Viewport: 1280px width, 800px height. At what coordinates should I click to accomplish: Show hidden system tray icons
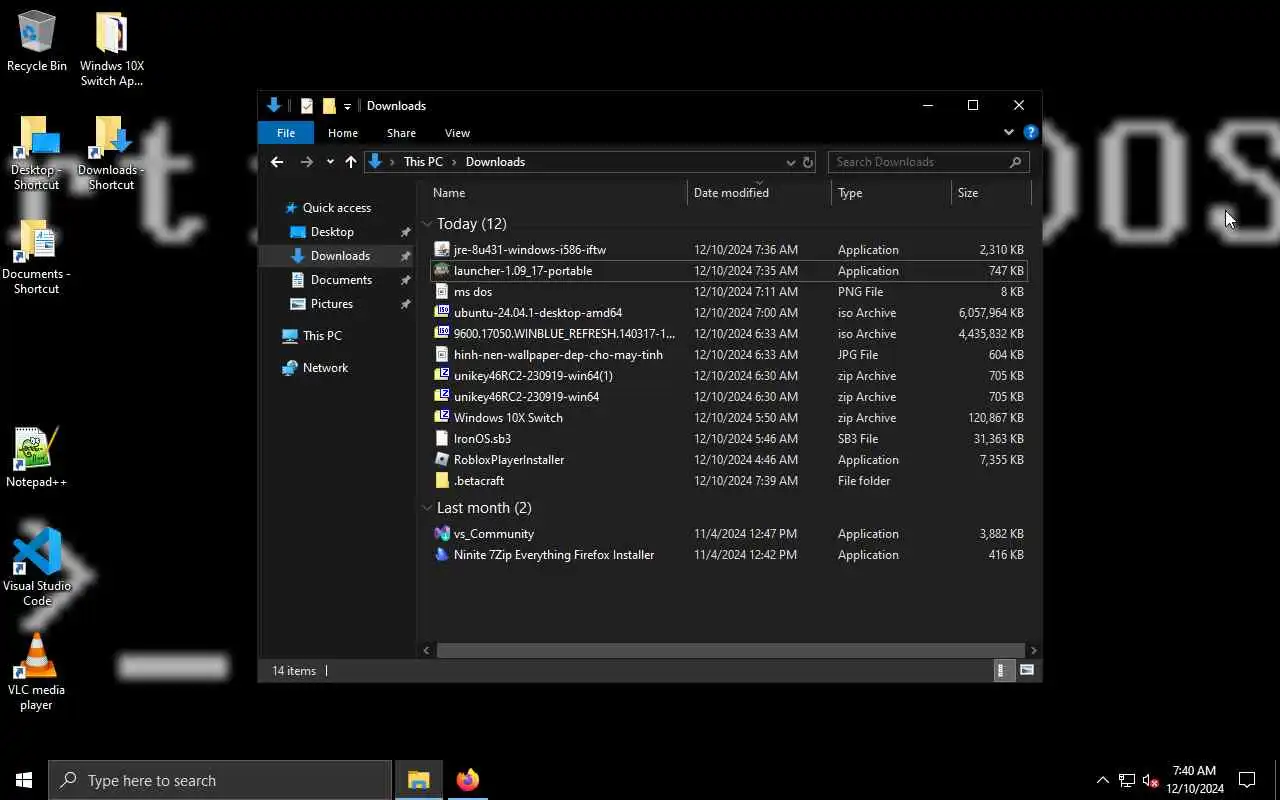[1102, 780]
